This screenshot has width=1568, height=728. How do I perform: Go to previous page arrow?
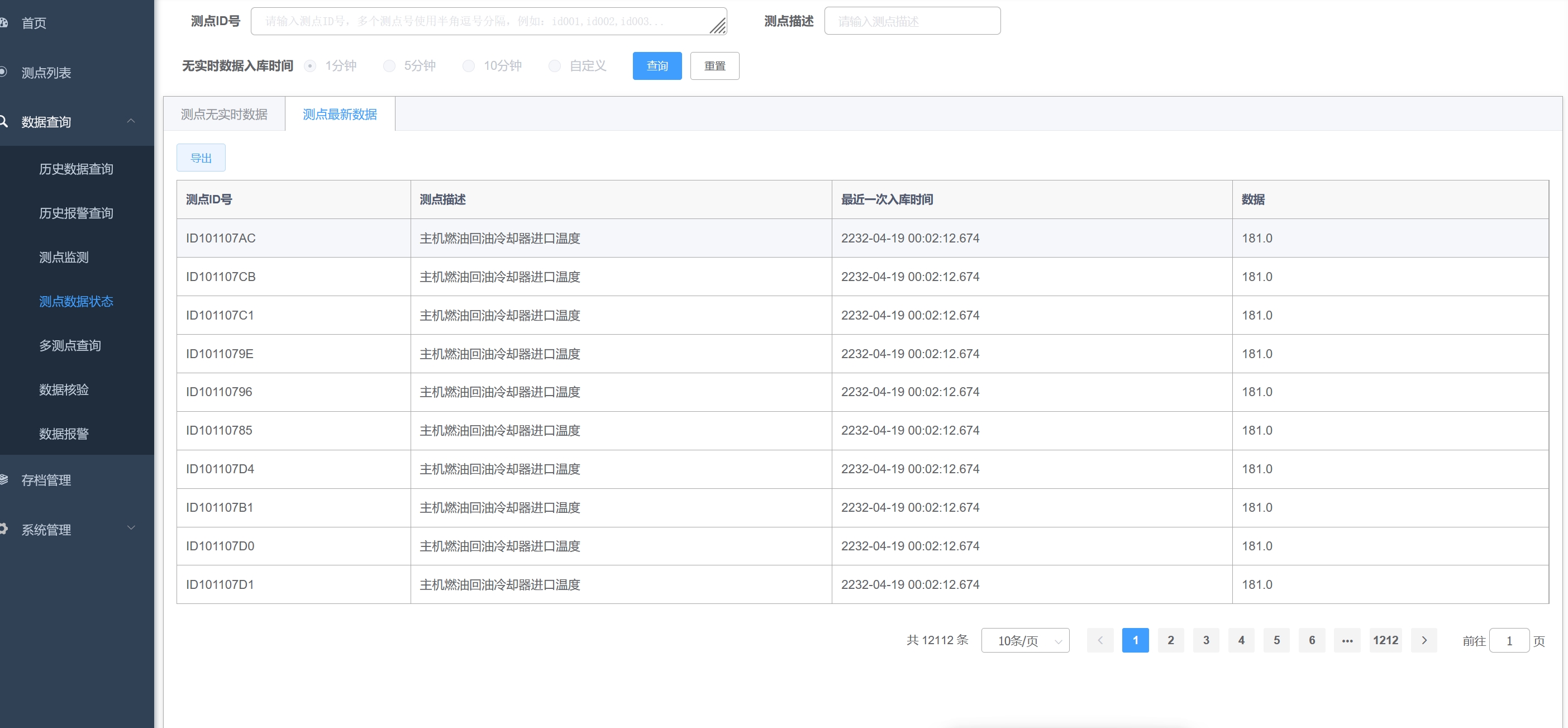tap(1100, 640)
